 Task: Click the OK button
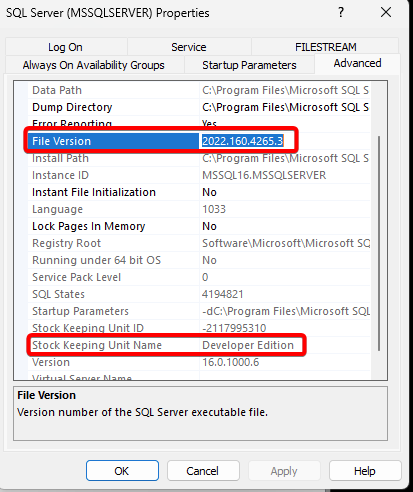pyautogui.click(x=122, y=471)
